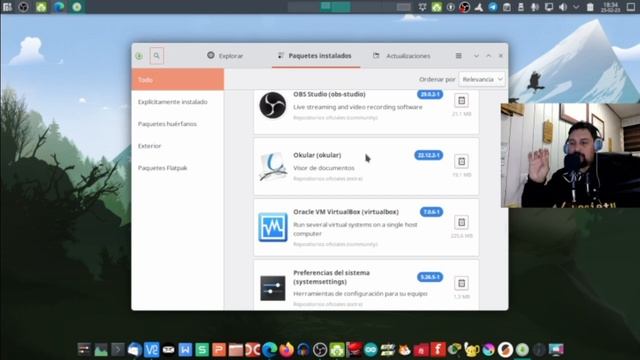Switch to the Actualizaciones tab
The width and height of the screenshot is (640, 360).
[x=402, y=56]
